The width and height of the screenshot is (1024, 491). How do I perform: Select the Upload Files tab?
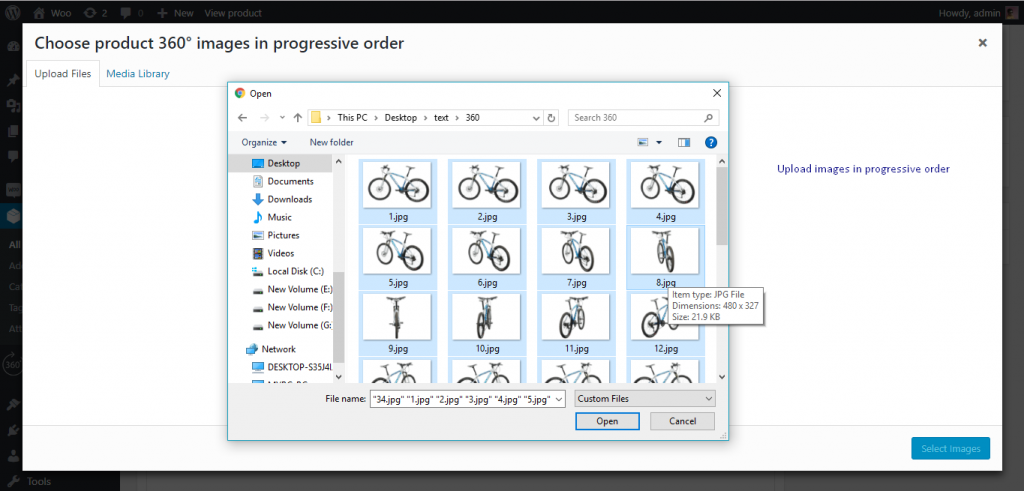[x=63, y=74]
